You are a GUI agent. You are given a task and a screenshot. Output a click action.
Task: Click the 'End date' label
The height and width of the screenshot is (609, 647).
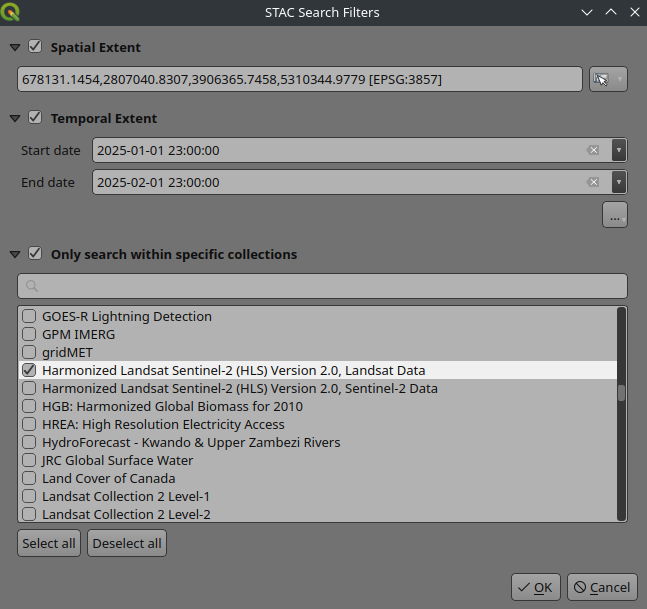(x=48, y=182)
